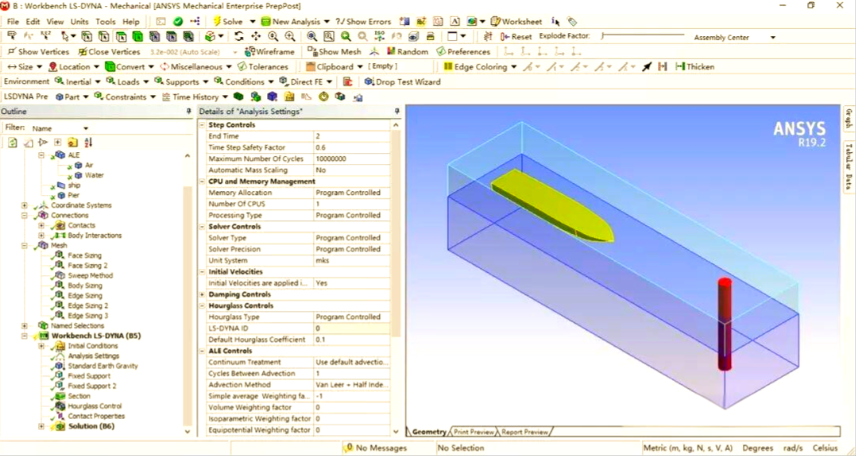Click the clock icon in the LSDYNA Pre toolbar
Screen dimensions: 856x456
point(323,97)
